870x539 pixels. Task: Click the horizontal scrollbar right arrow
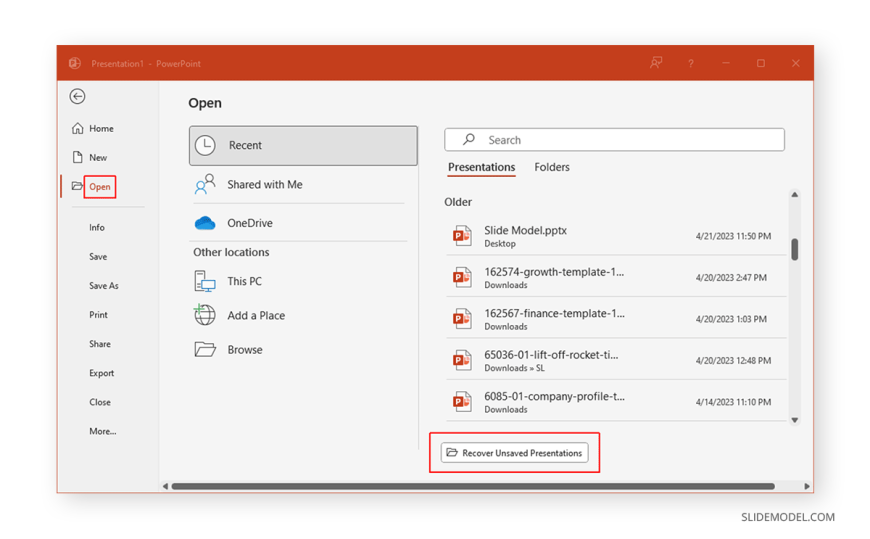click(x=807, y=487)
